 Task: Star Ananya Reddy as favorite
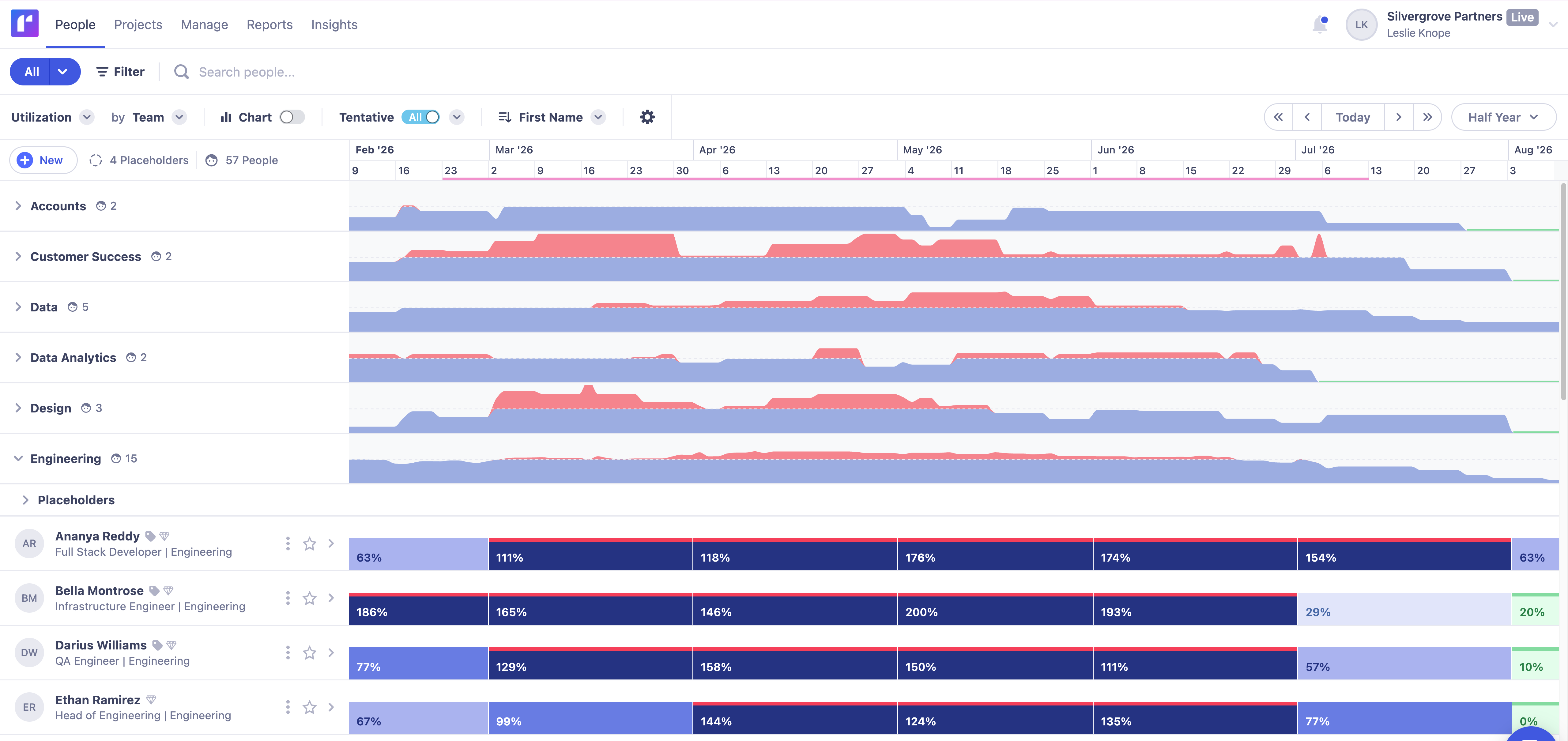tap(309, 543)
